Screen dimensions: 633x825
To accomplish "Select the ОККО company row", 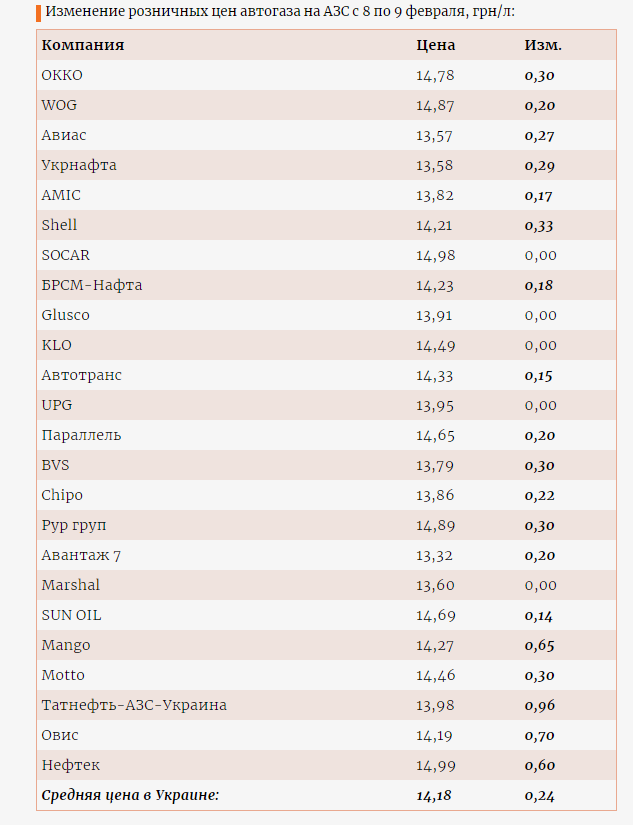I will pos(326,75).
